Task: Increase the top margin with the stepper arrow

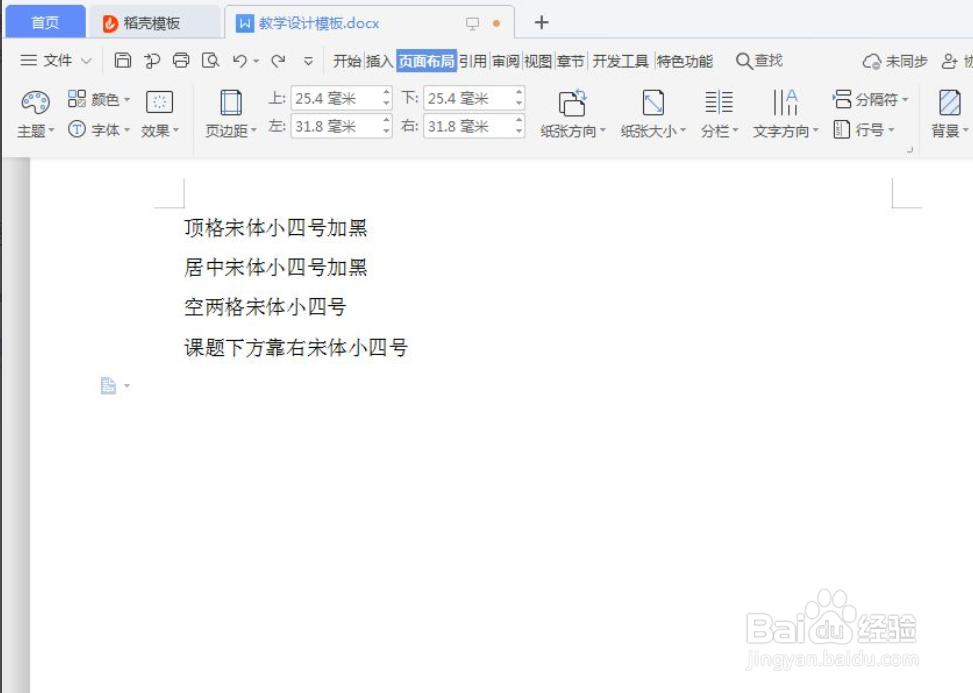Action: (388, 93)
